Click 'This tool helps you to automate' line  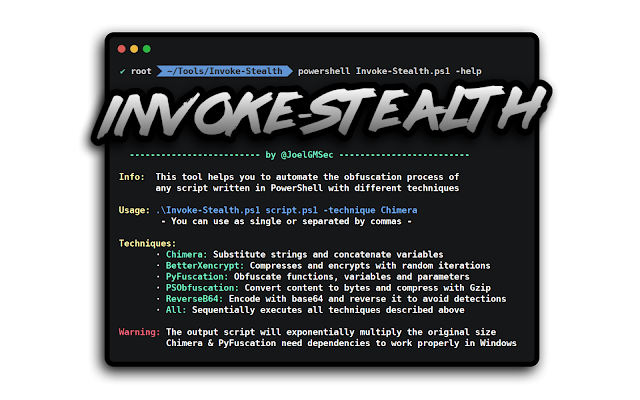(x=307, y=177)
